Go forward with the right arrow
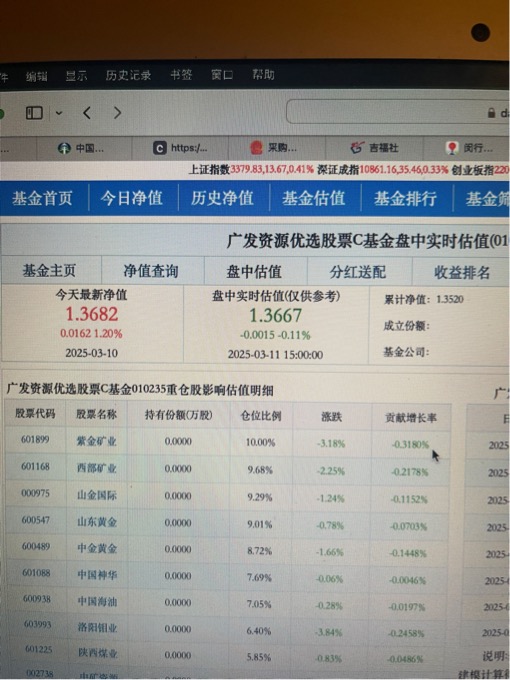The height and width of the screenshot is (680, 510). pyautogui.click(x=117, y=113)
